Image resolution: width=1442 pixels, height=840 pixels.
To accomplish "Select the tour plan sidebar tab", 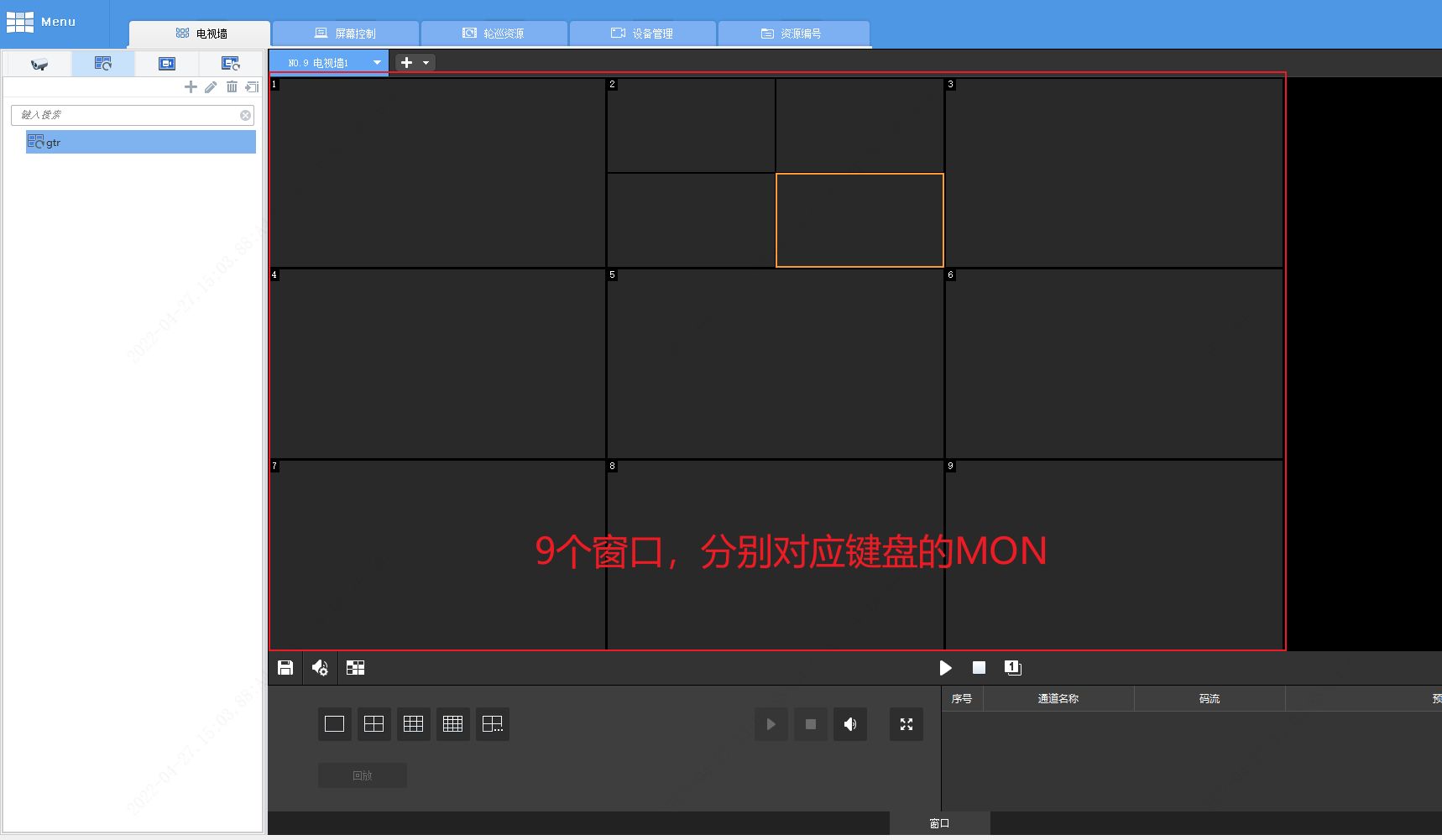I will pyautogui.click(x=103, y=64).
